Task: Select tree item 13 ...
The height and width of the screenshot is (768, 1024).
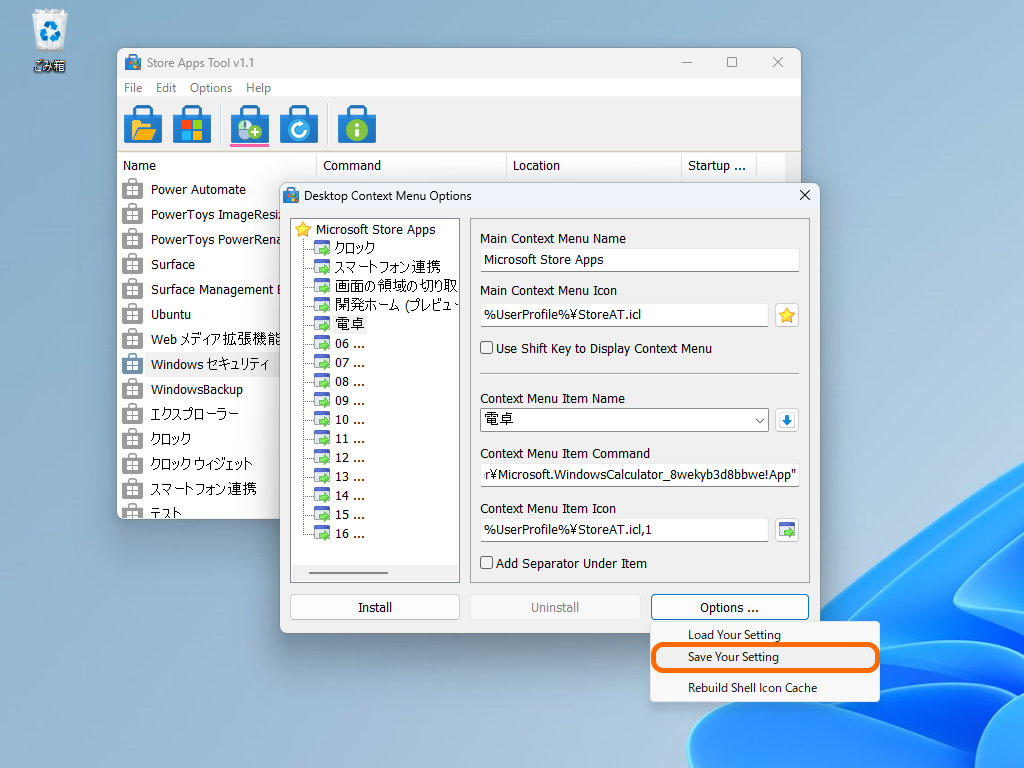Action: (x=349, y=477)
